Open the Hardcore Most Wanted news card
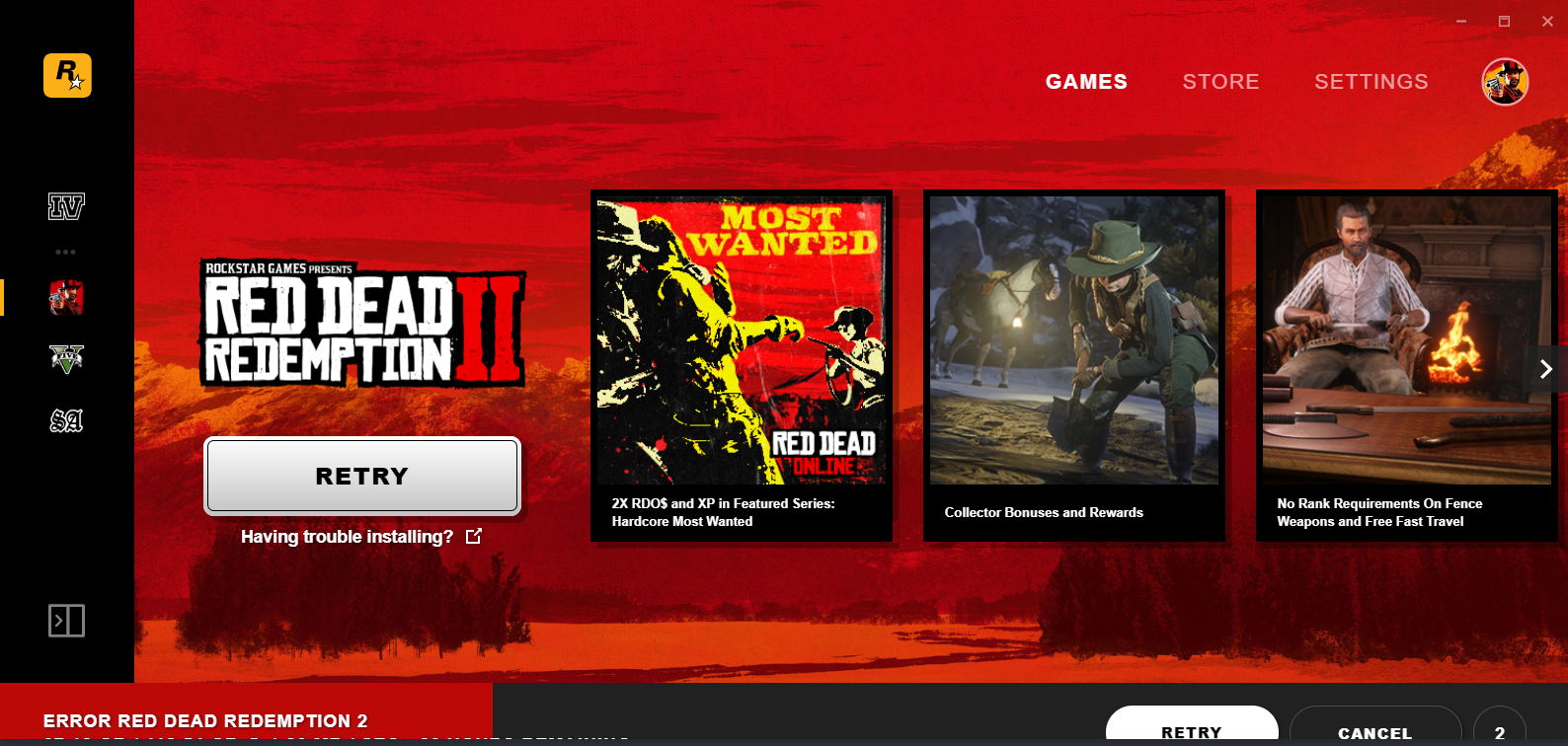 click(x=742, y=365)
